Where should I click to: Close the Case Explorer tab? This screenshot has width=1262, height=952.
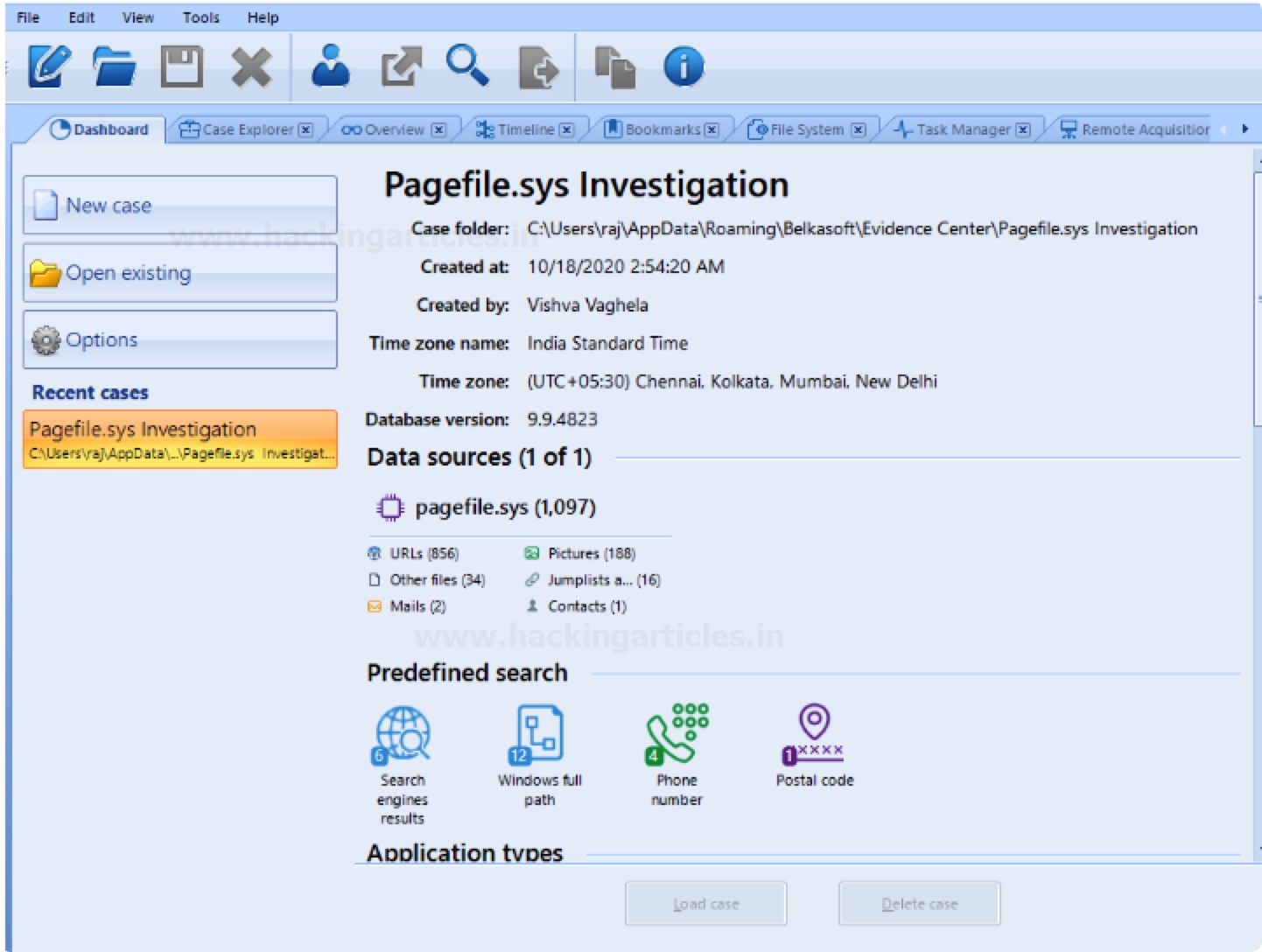click(305, 129)
